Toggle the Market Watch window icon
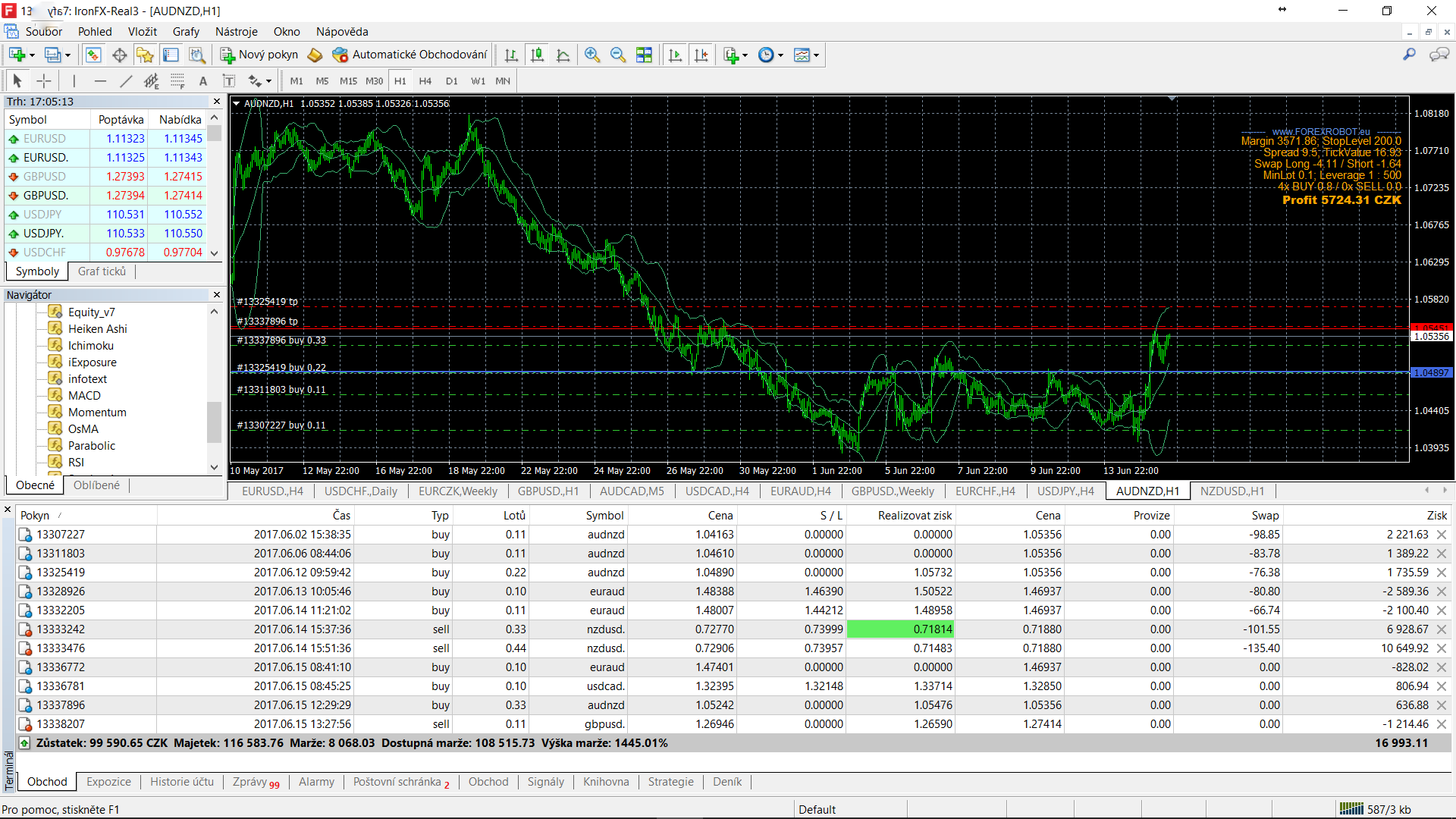The image size is (1456, 819). pos(93,55)
